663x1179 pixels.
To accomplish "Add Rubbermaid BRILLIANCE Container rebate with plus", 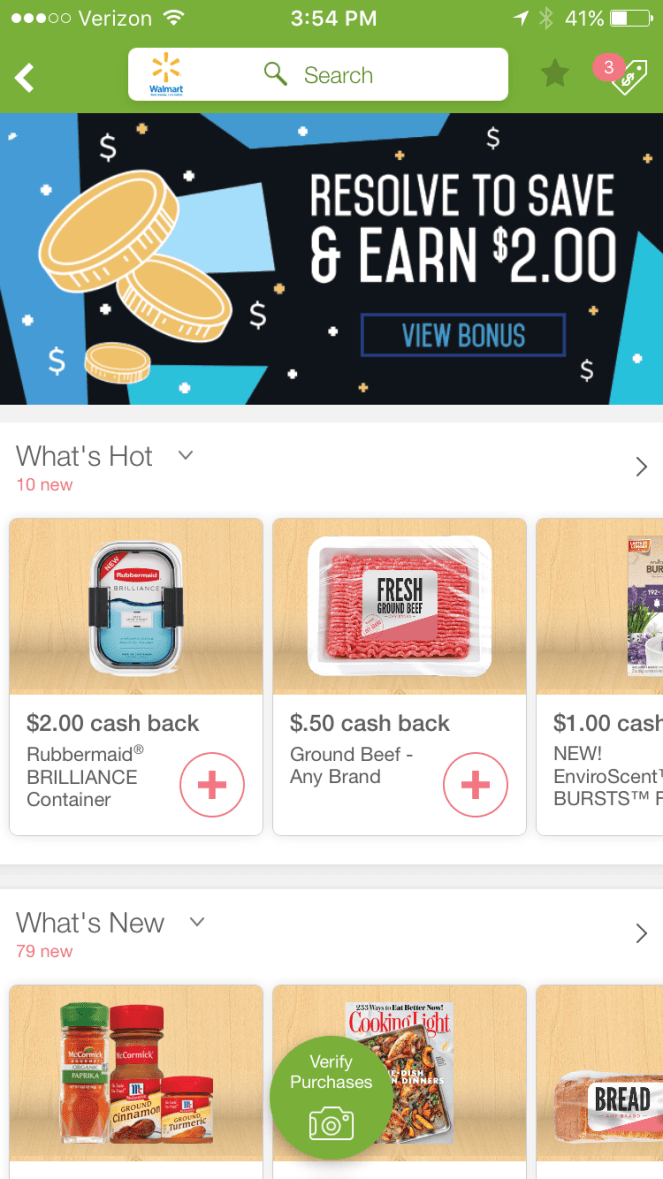I will [212, 785].
